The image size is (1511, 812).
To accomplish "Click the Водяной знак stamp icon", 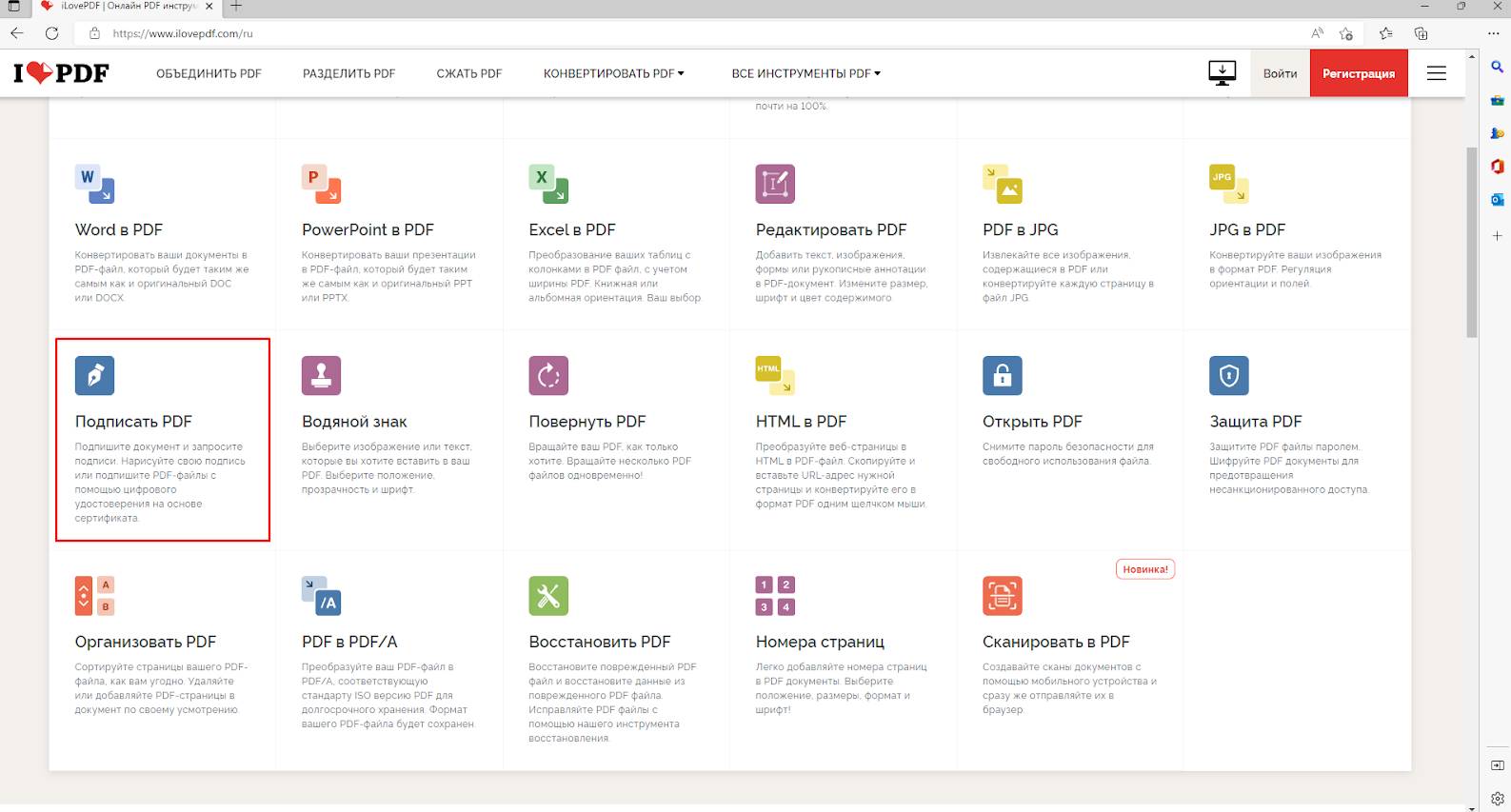I will pos(321,375).
